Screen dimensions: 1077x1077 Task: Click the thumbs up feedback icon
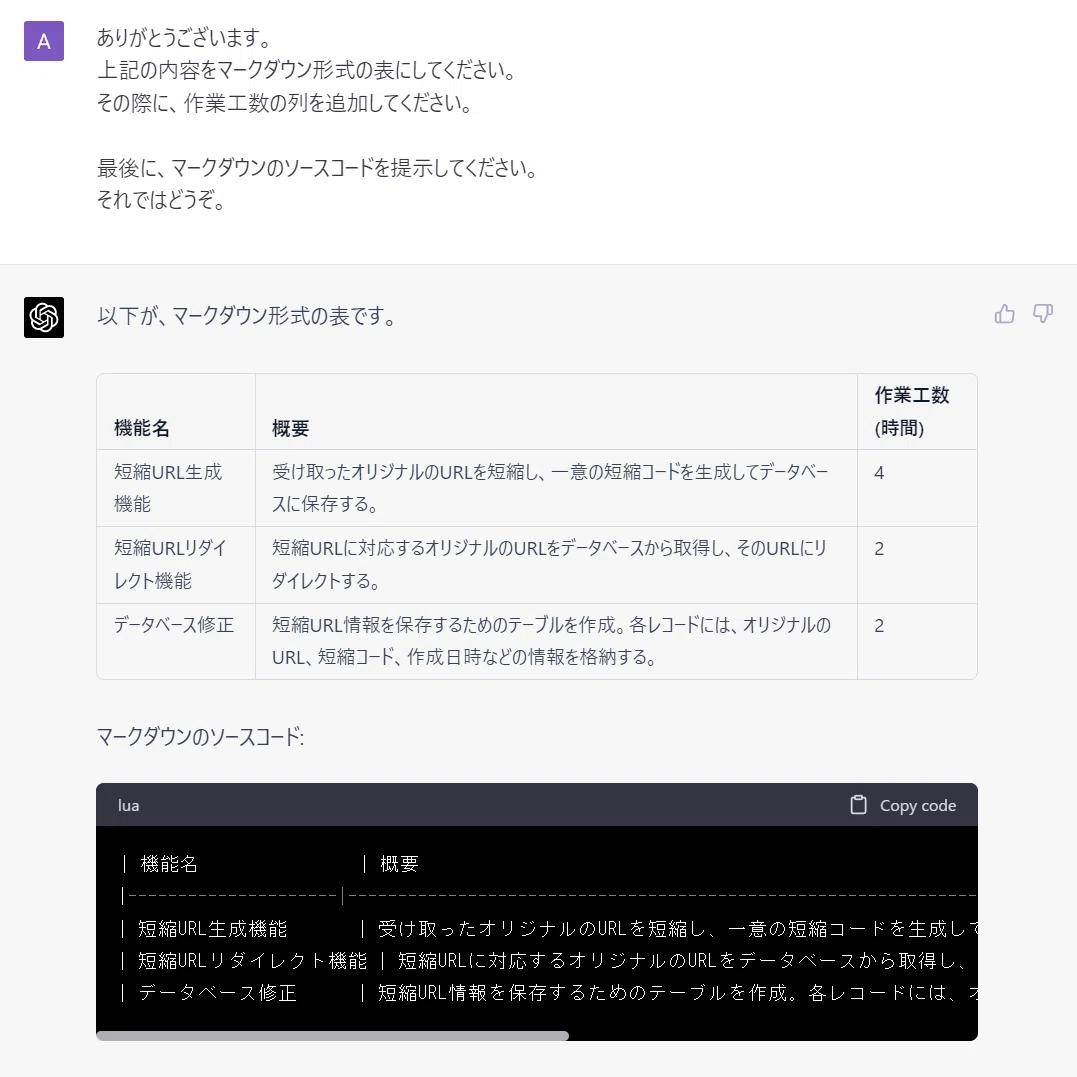(1004, 314)
